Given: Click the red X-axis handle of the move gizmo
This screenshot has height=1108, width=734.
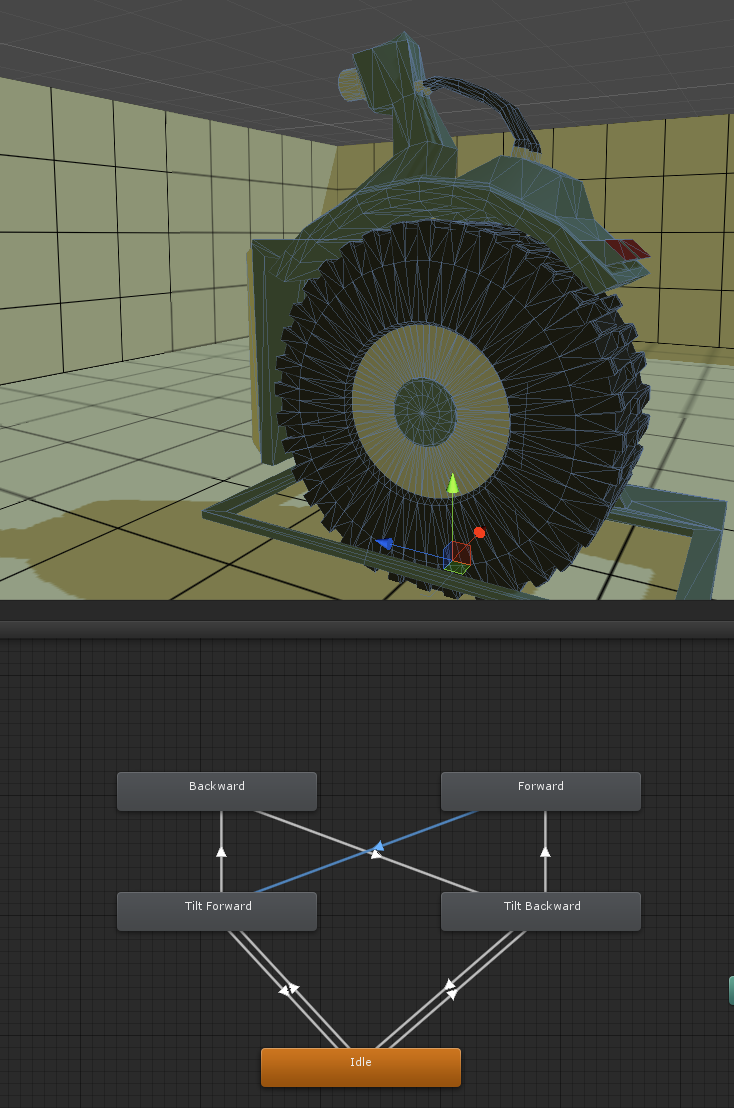Looking at the screenshot, I should (479, 533).
